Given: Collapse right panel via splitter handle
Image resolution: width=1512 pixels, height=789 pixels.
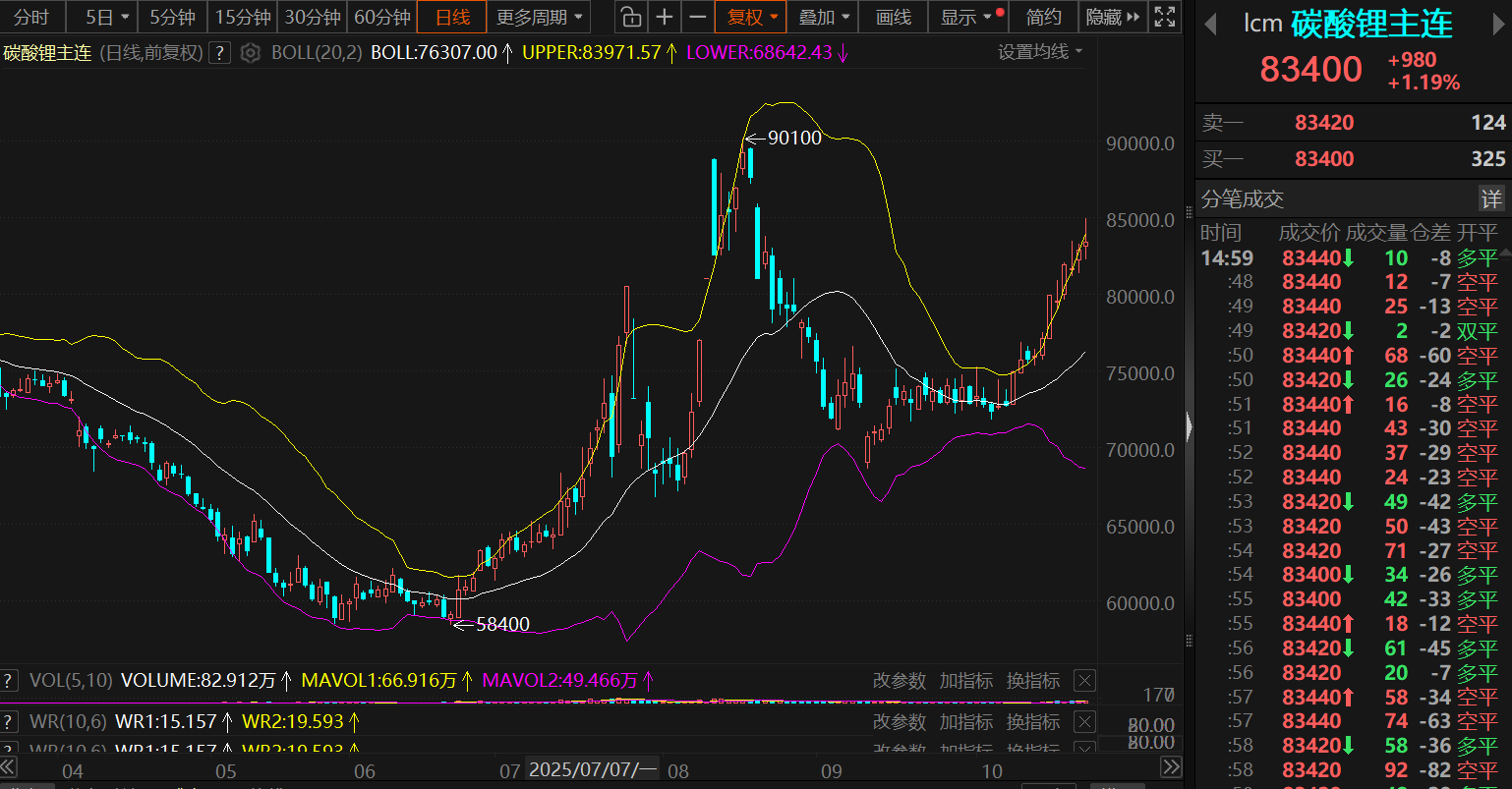Looking at the screenshot, I should 1190,427.
